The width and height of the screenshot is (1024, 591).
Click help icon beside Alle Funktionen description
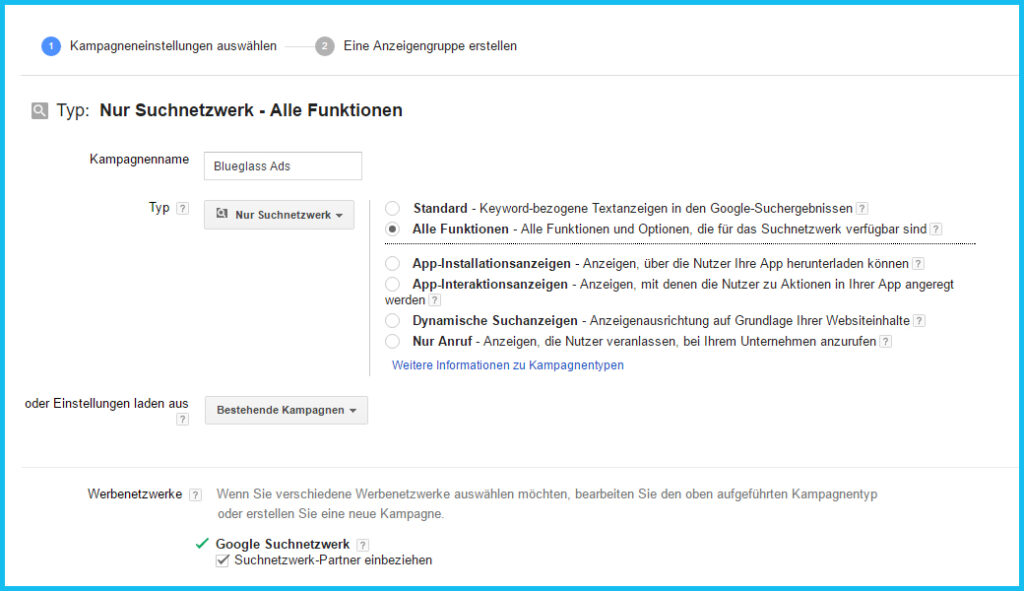pyautogui.click(x=936, y=229)
